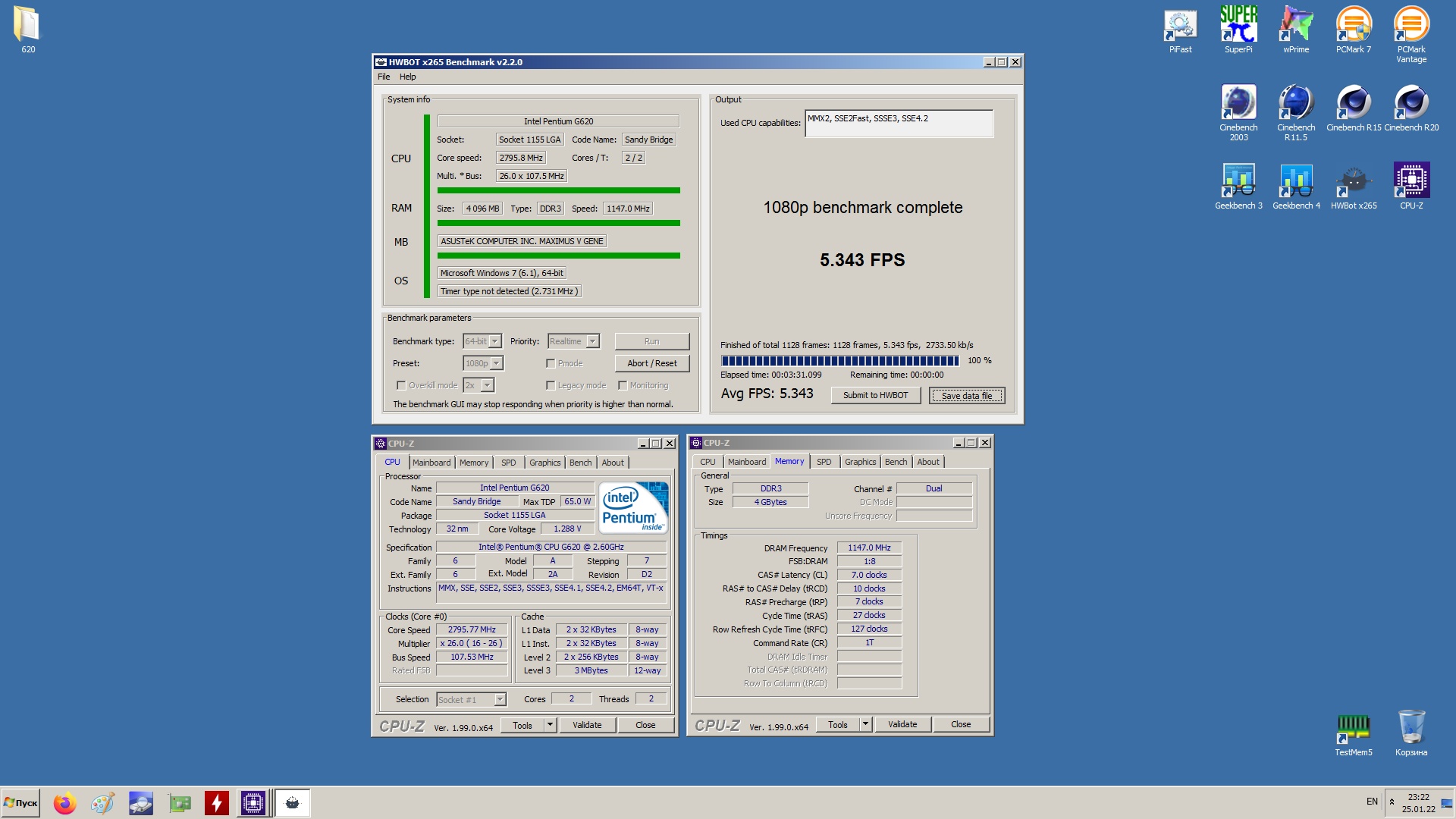Click the Intel Pentium logo in CPU-Z
Image resolution: width=1456 pixels, height=819 pixels.
point(633,507)
